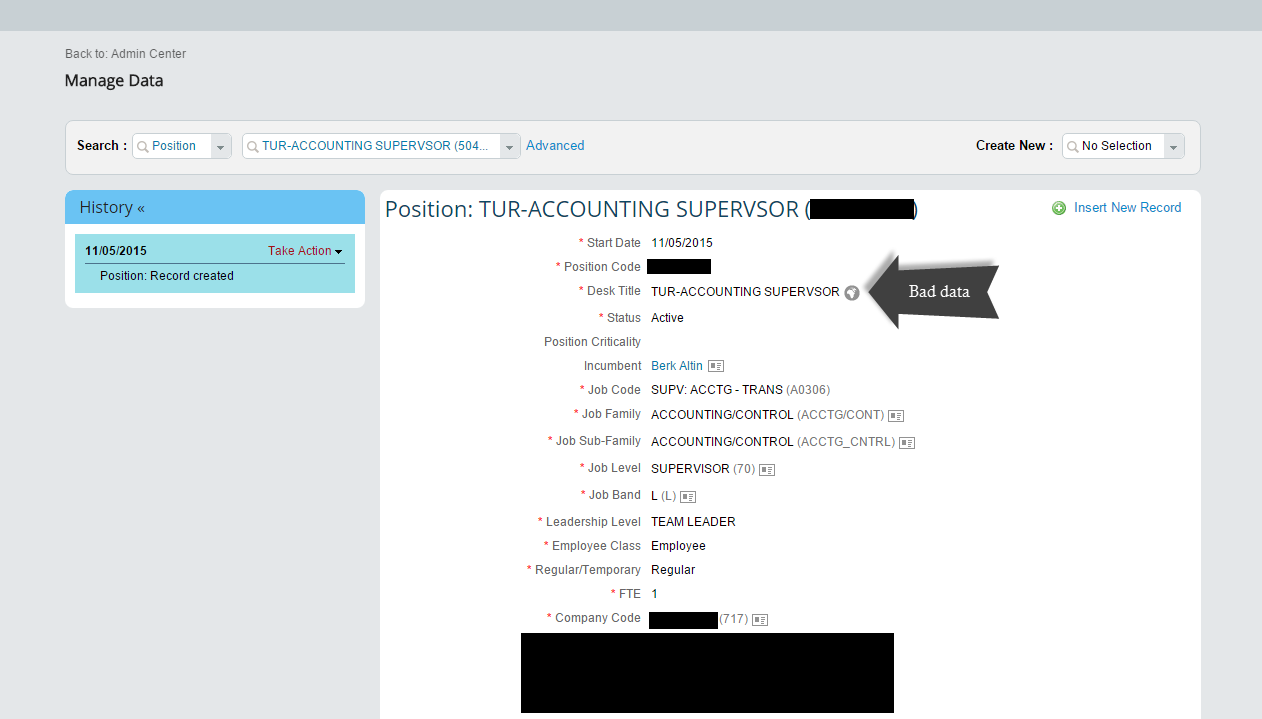Click magnifier icon in Create New box
The image size is (1262, 719).
tap(1073, 146)
